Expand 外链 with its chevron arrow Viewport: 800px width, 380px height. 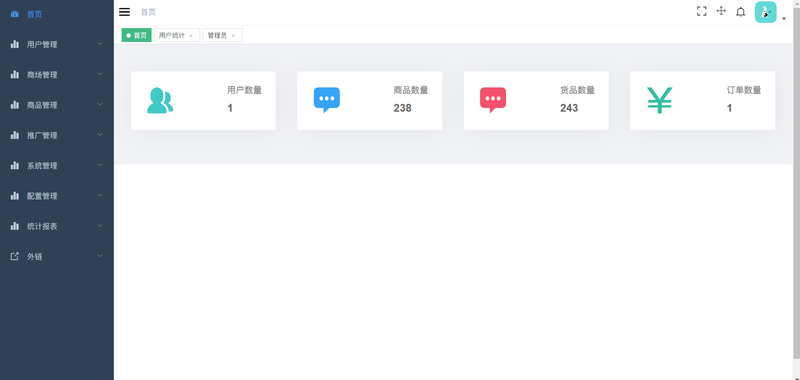100,256
